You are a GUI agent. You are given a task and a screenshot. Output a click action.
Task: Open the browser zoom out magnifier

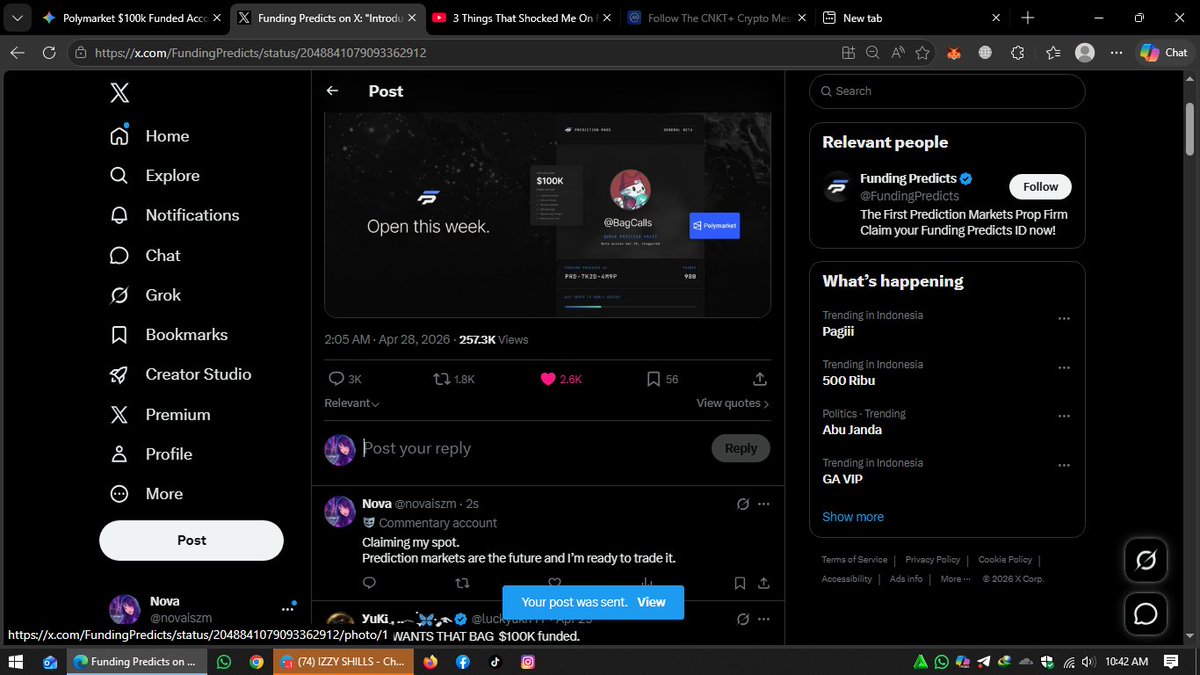(872, 53)
